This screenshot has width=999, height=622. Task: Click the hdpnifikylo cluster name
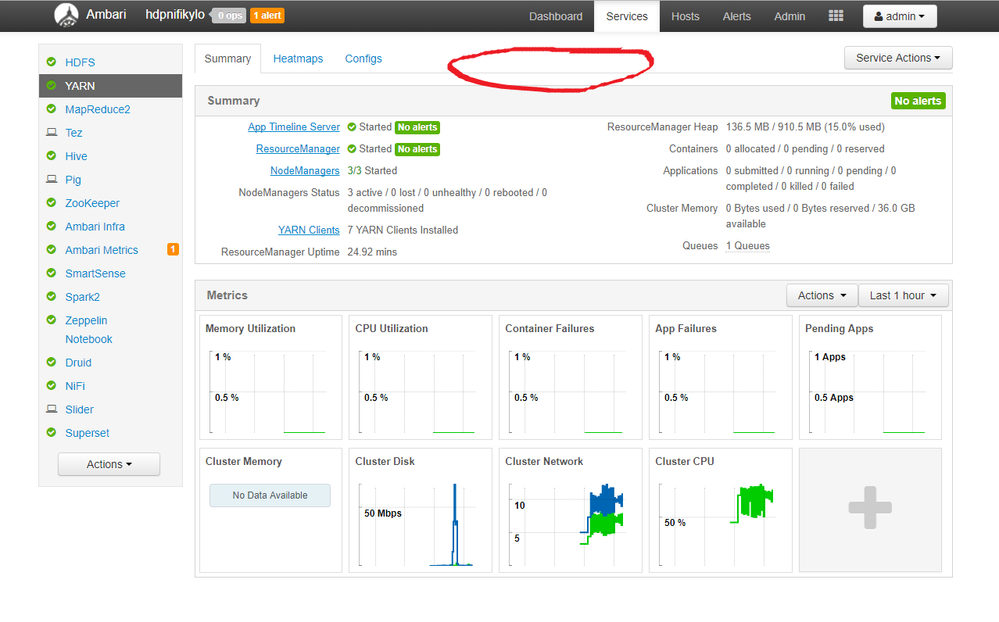[x=175, y=15]
